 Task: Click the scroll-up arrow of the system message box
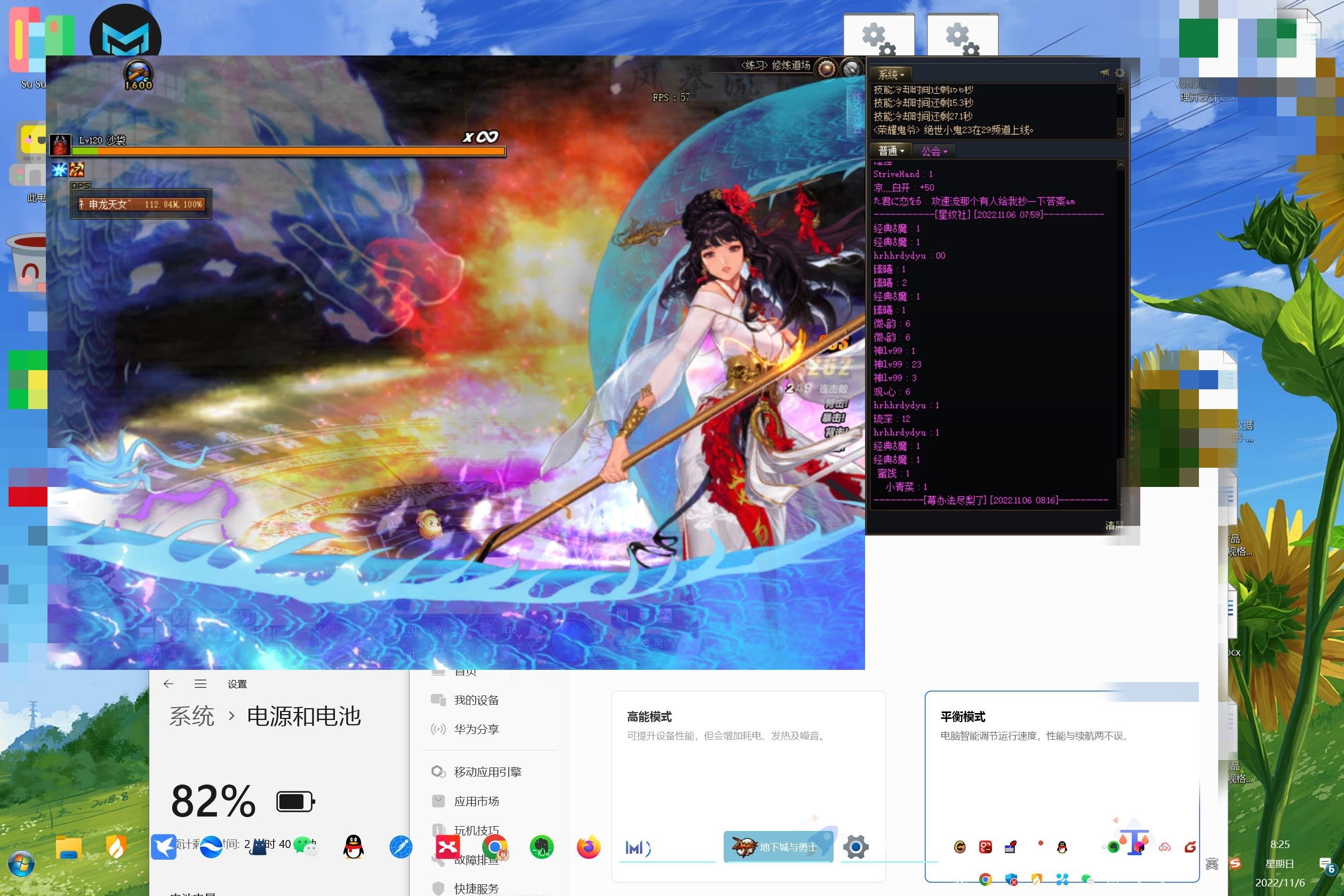pos(1120,89)
